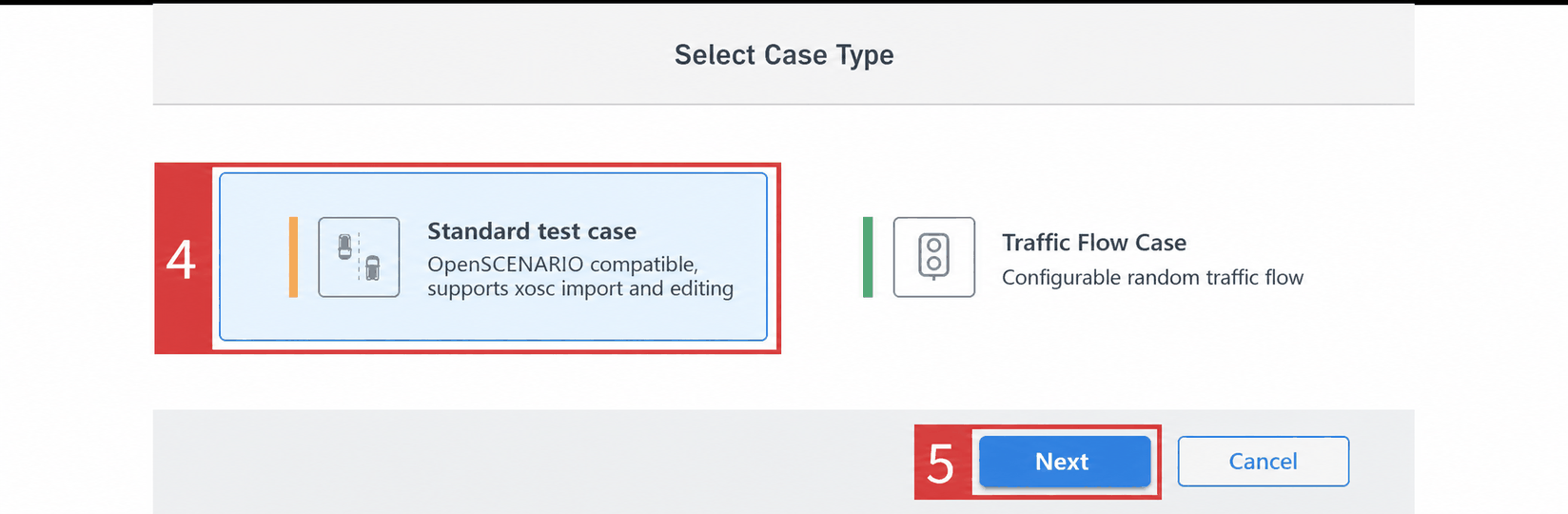
Task: Click the 'OpenSCENARIO compatible' description line
Action: click(562, 264)
